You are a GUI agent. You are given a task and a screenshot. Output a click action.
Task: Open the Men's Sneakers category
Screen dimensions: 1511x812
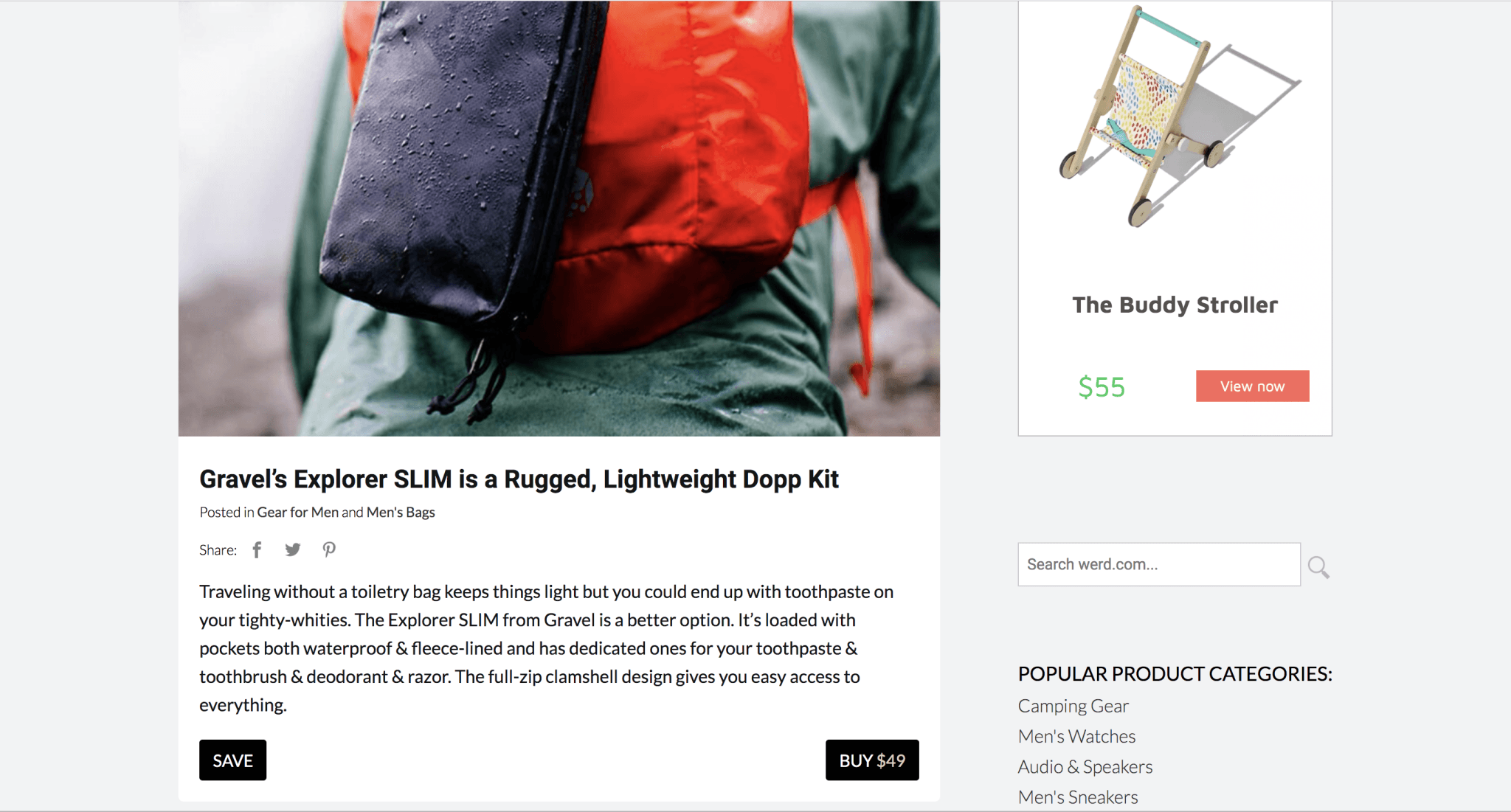1078,797
